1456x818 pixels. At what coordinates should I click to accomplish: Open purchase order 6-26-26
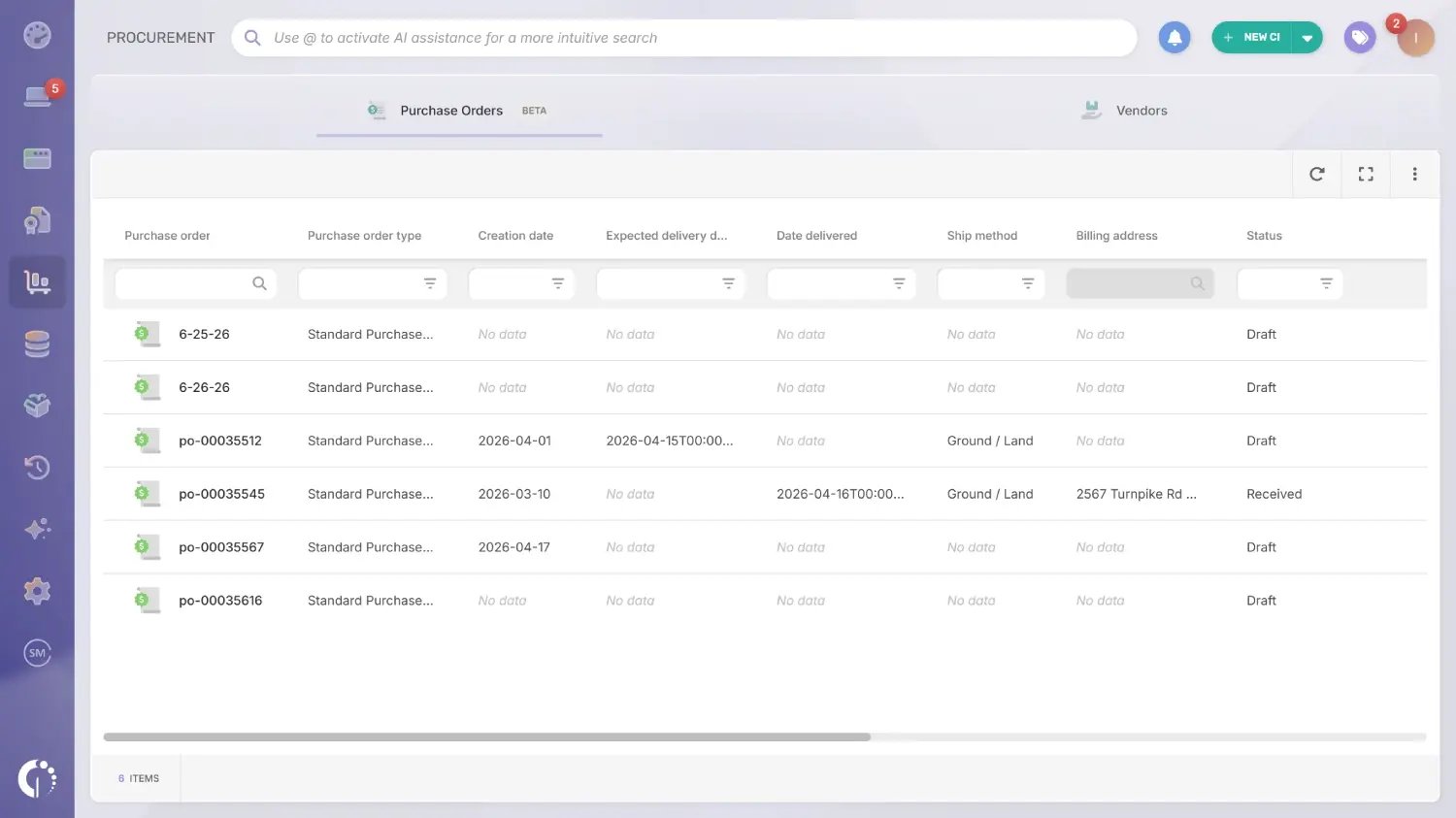[x=204, y=387]
